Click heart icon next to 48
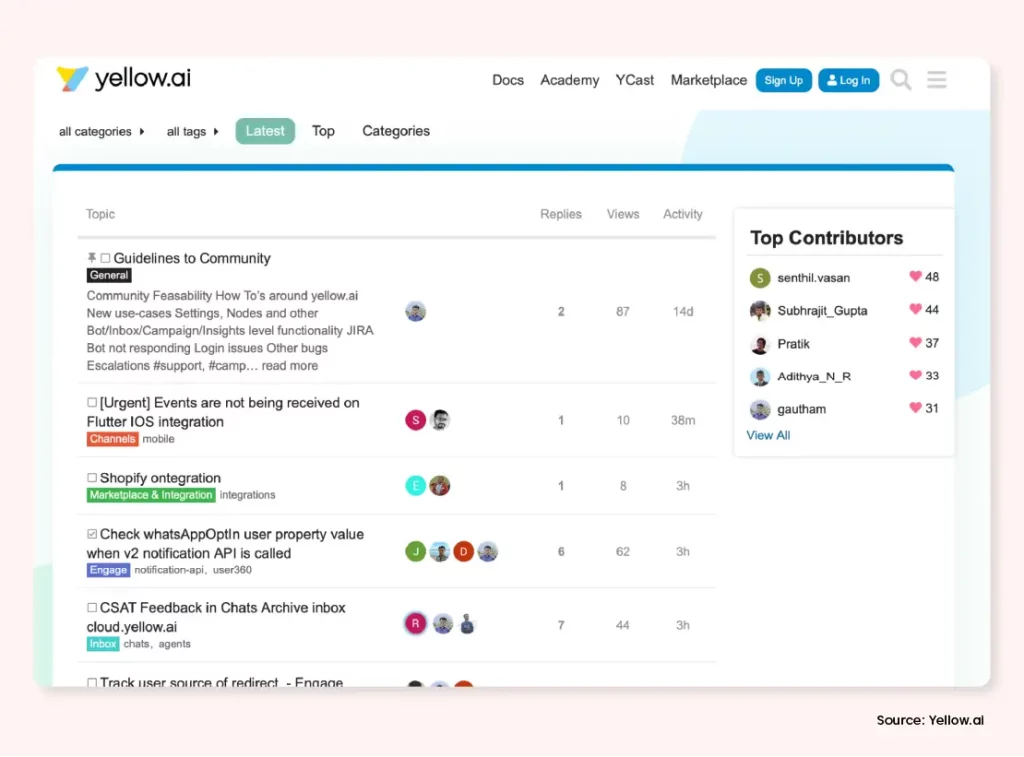Image resolution: width=1024 pixels, height=757 pixels. tap(915, 276)
